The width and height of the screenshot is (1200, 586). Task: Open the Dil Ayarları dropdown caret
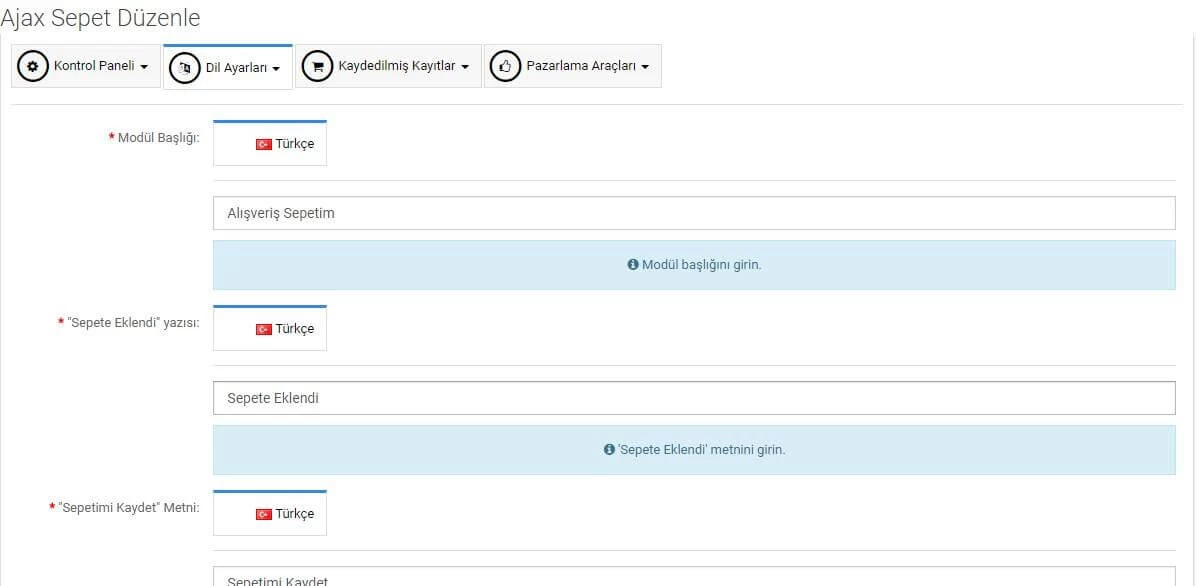click(x=276, y=69)
